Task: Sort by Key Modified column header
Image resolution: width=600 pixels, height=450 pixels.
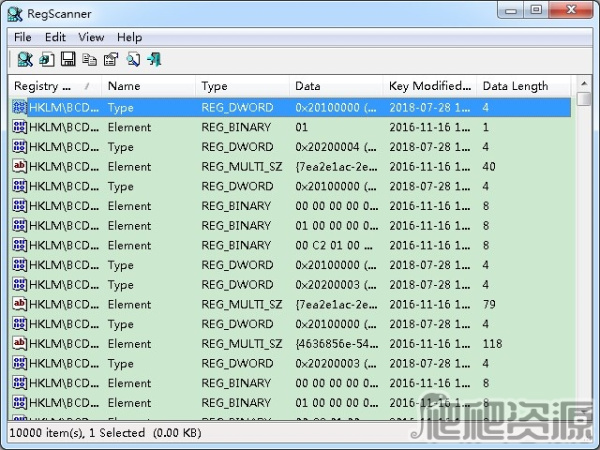Action: [430, 86]
